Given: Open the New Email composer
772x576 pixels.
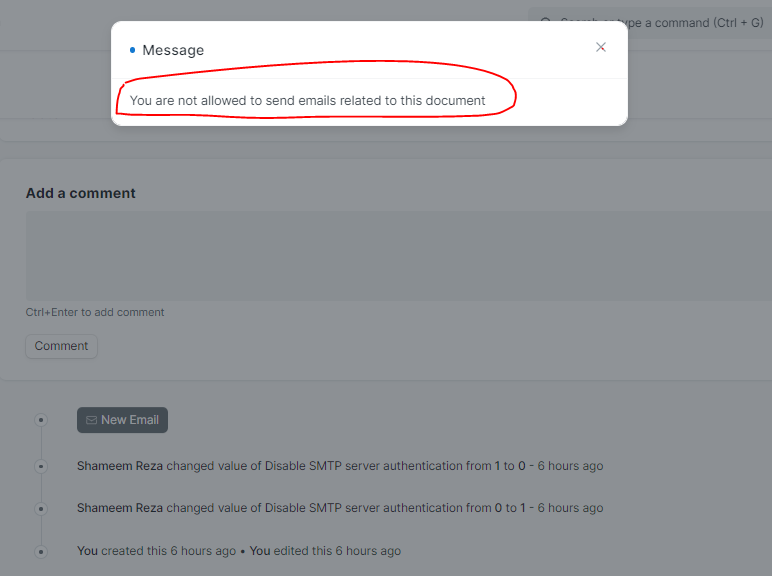Looking at the screenshot, I should coord(122,420).
